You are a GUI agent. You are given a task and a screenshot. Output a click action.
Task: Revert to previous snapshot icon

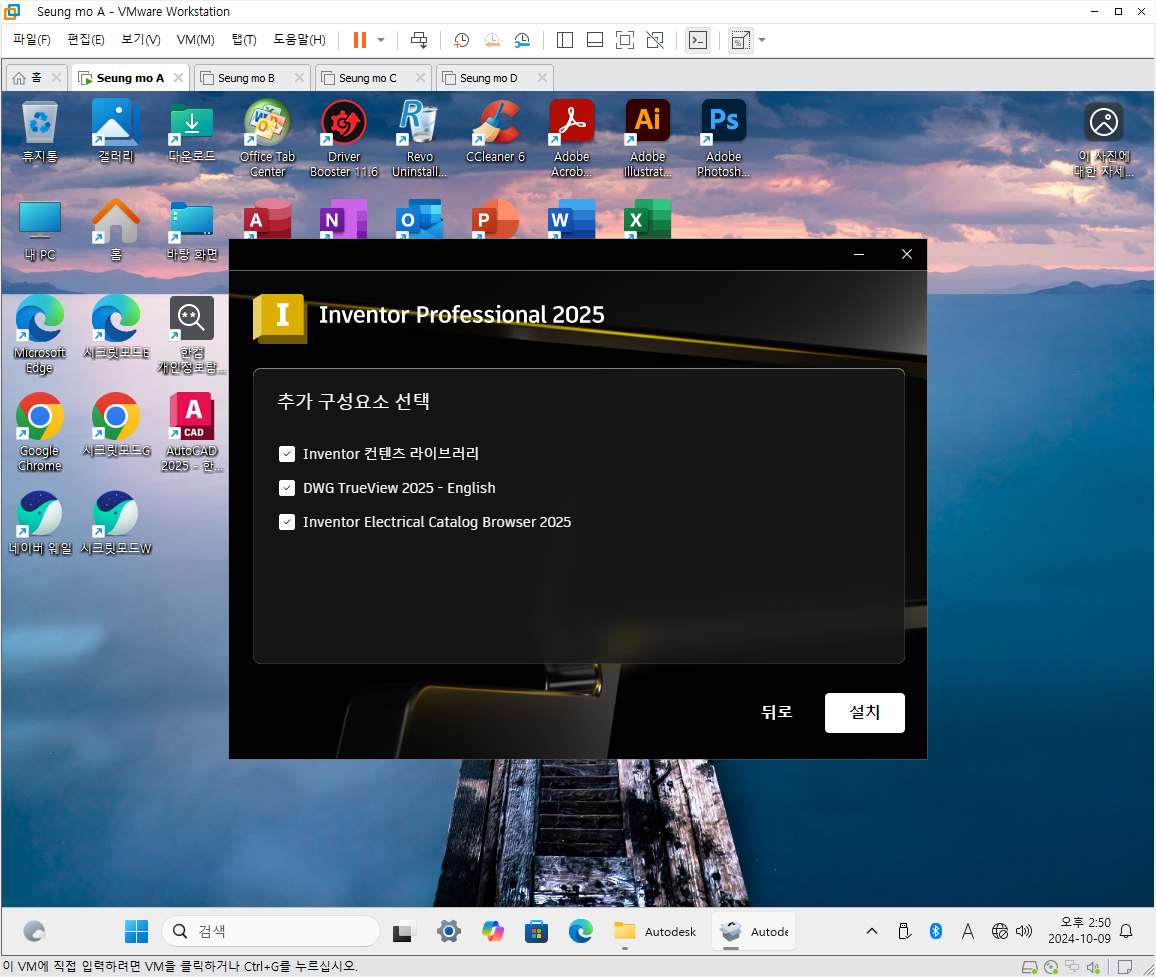(492, 41)
